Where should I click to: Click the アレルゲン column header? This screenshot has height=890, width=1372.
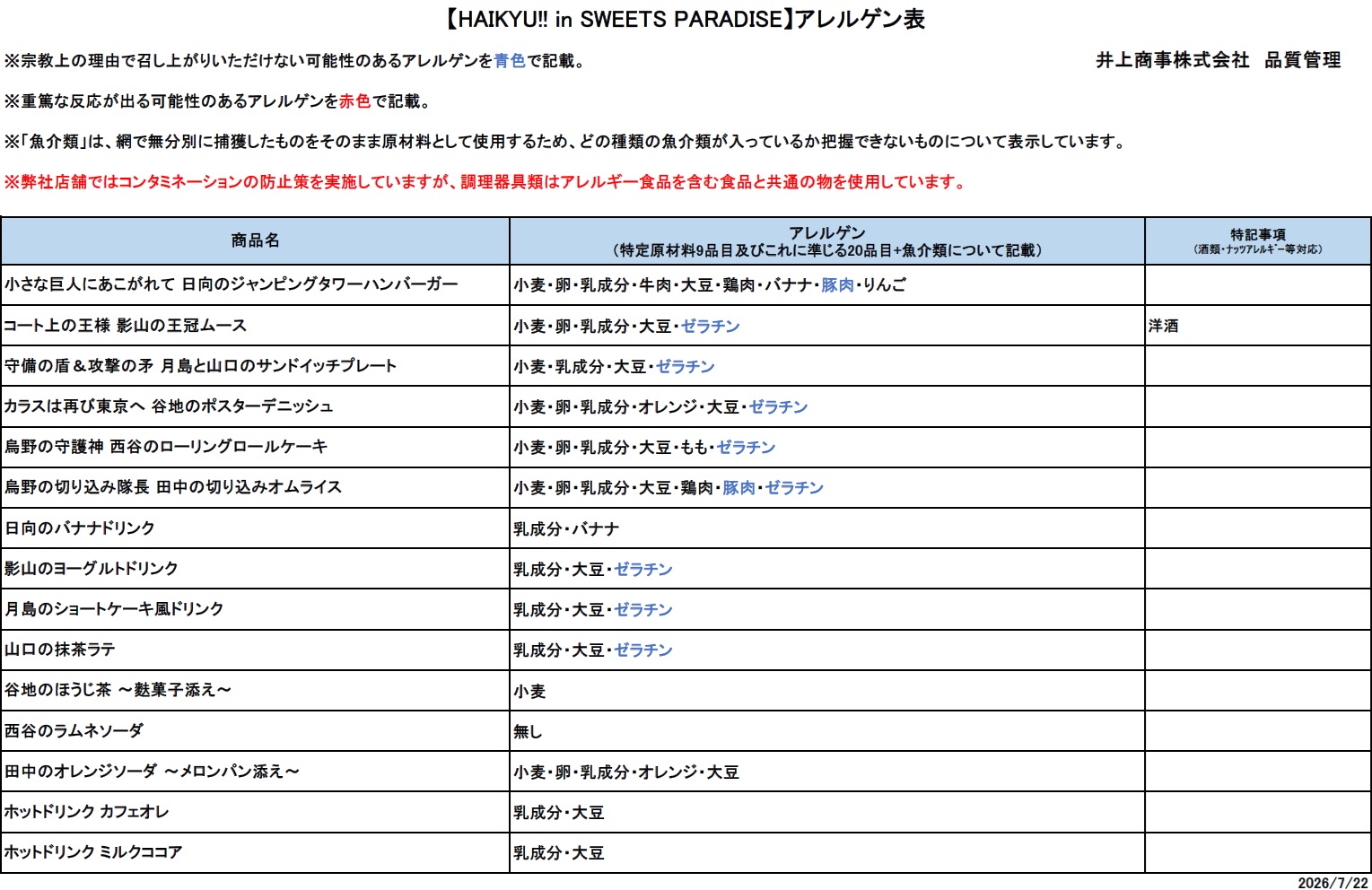[827, 240]
